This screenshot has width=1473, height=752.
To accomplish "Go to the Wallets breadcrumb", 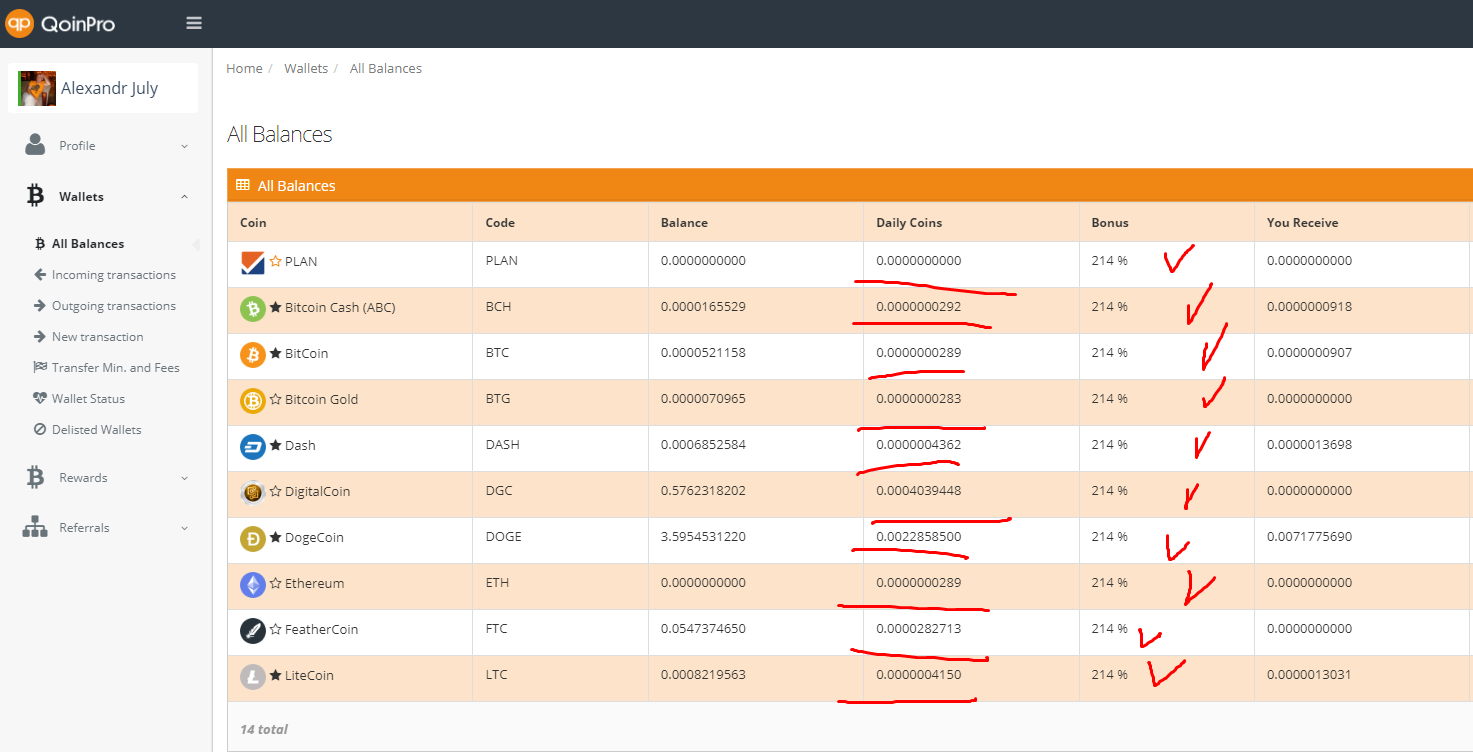I will tap(306, 69).
